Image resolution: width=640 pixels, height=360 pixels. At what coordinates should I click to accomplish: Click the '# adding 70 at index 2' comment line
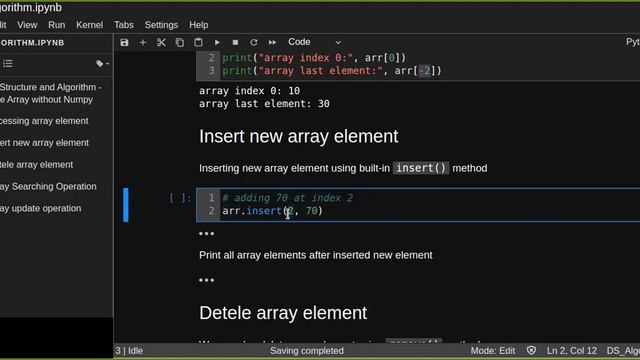(x=287, y=198)
